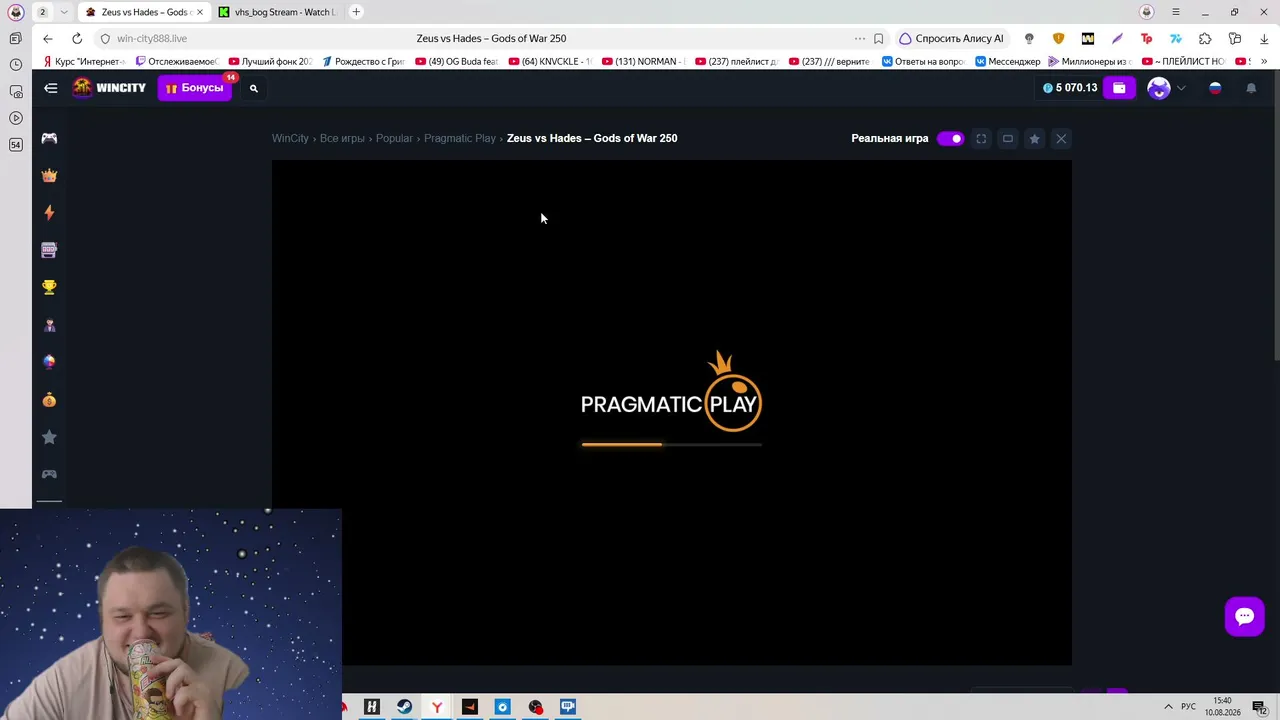This screenshot has height=720, width=1280.
Task: Open the browser main menu hamburger
Action: [1176, 12]
